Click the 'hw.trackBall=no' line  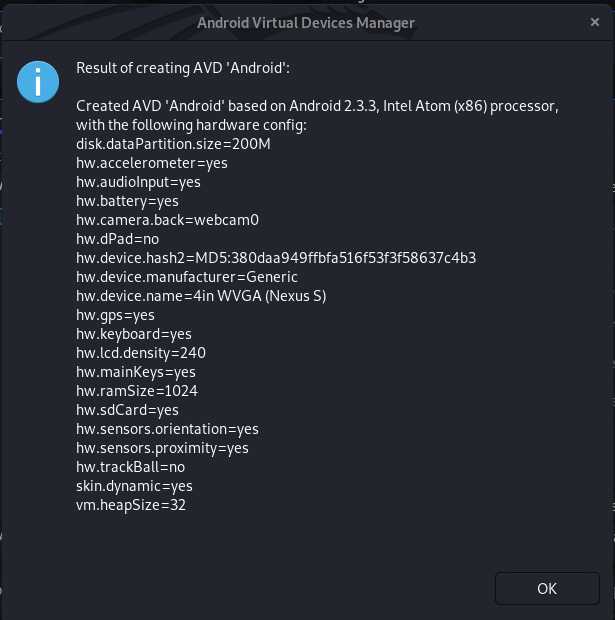[x=131, y=467]
